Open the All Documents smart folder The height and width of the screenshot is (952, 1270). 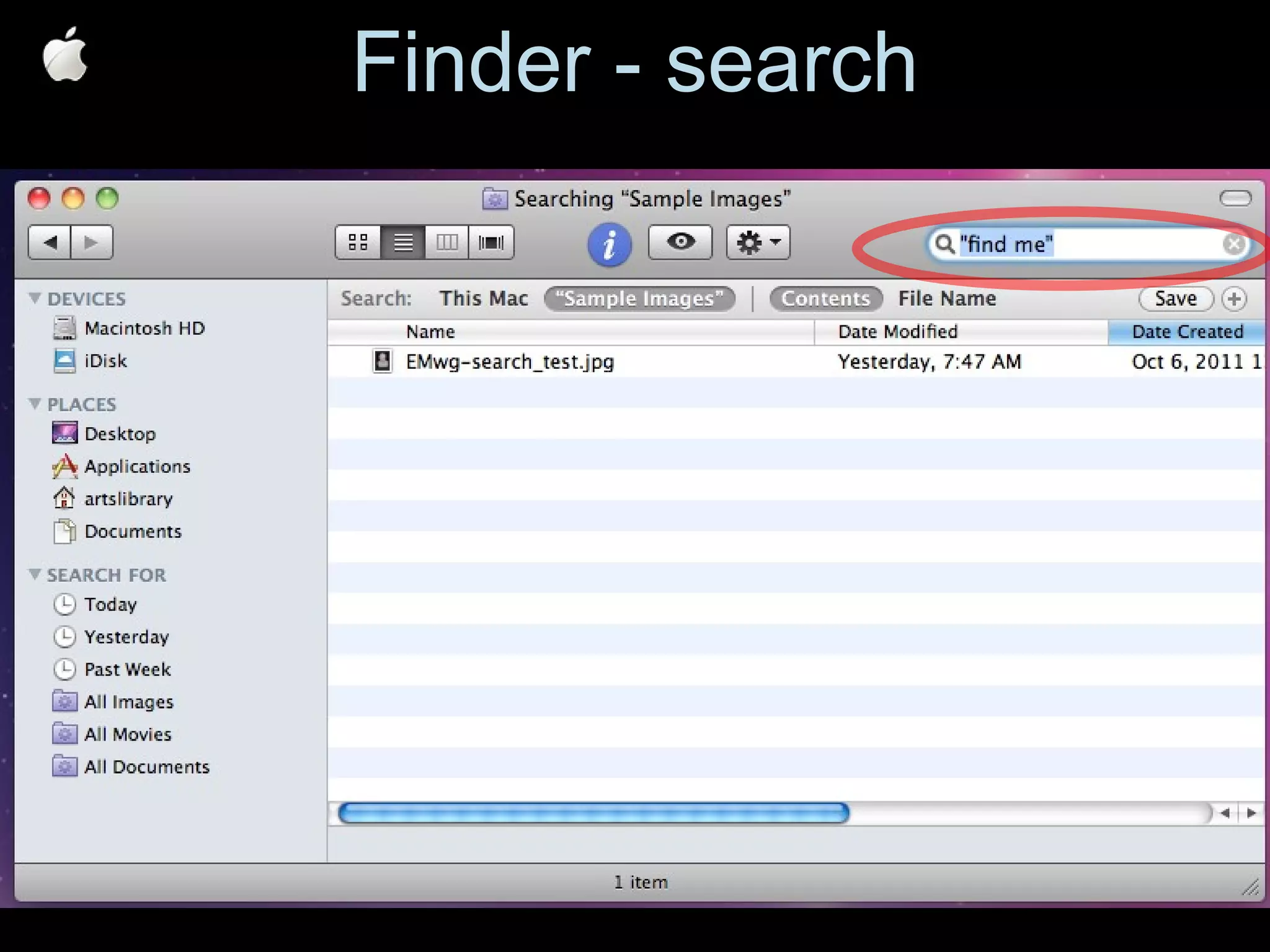coord(131,767)
